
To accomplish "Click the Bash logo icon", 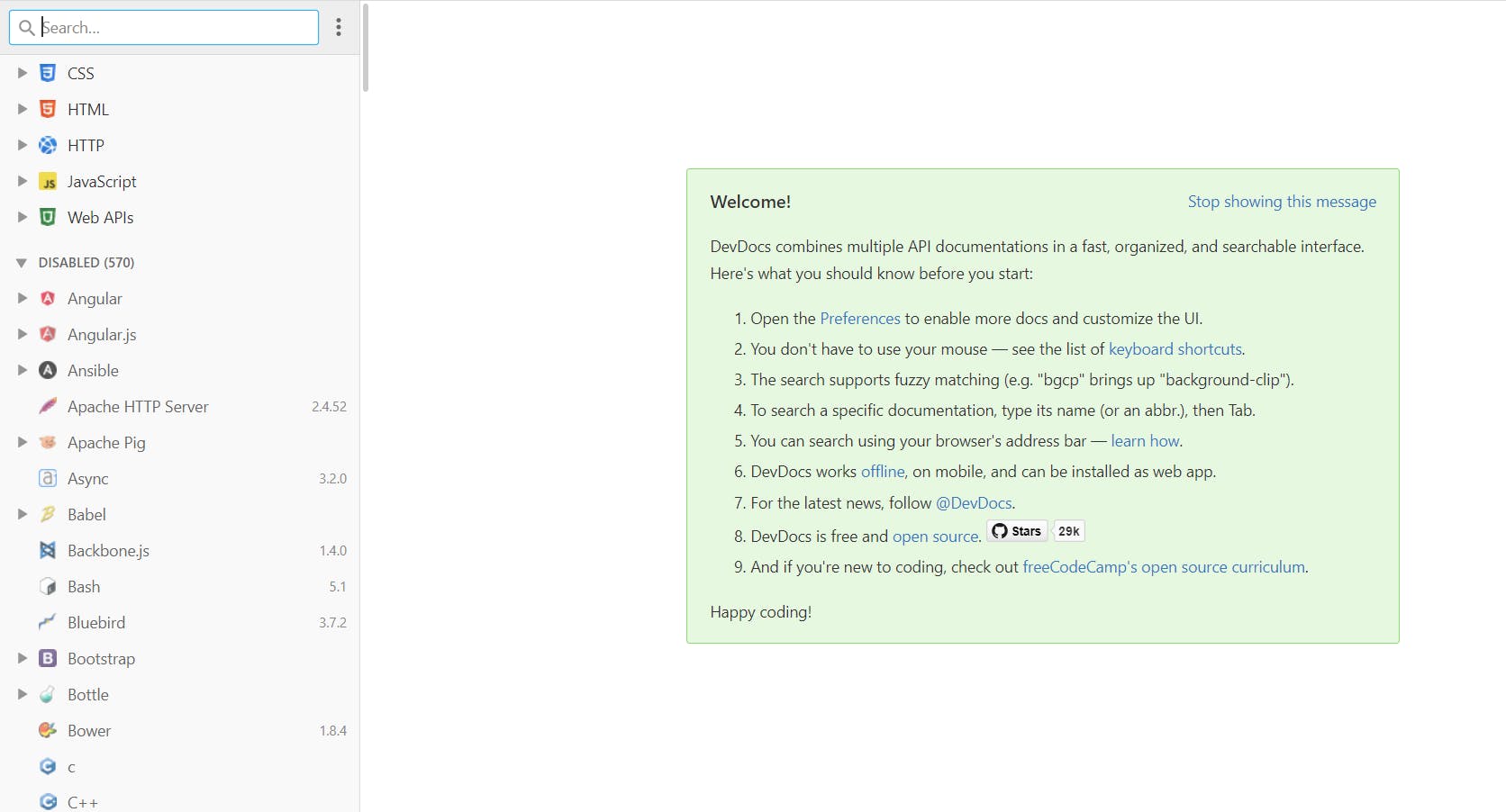I will (x=48, y=586).
